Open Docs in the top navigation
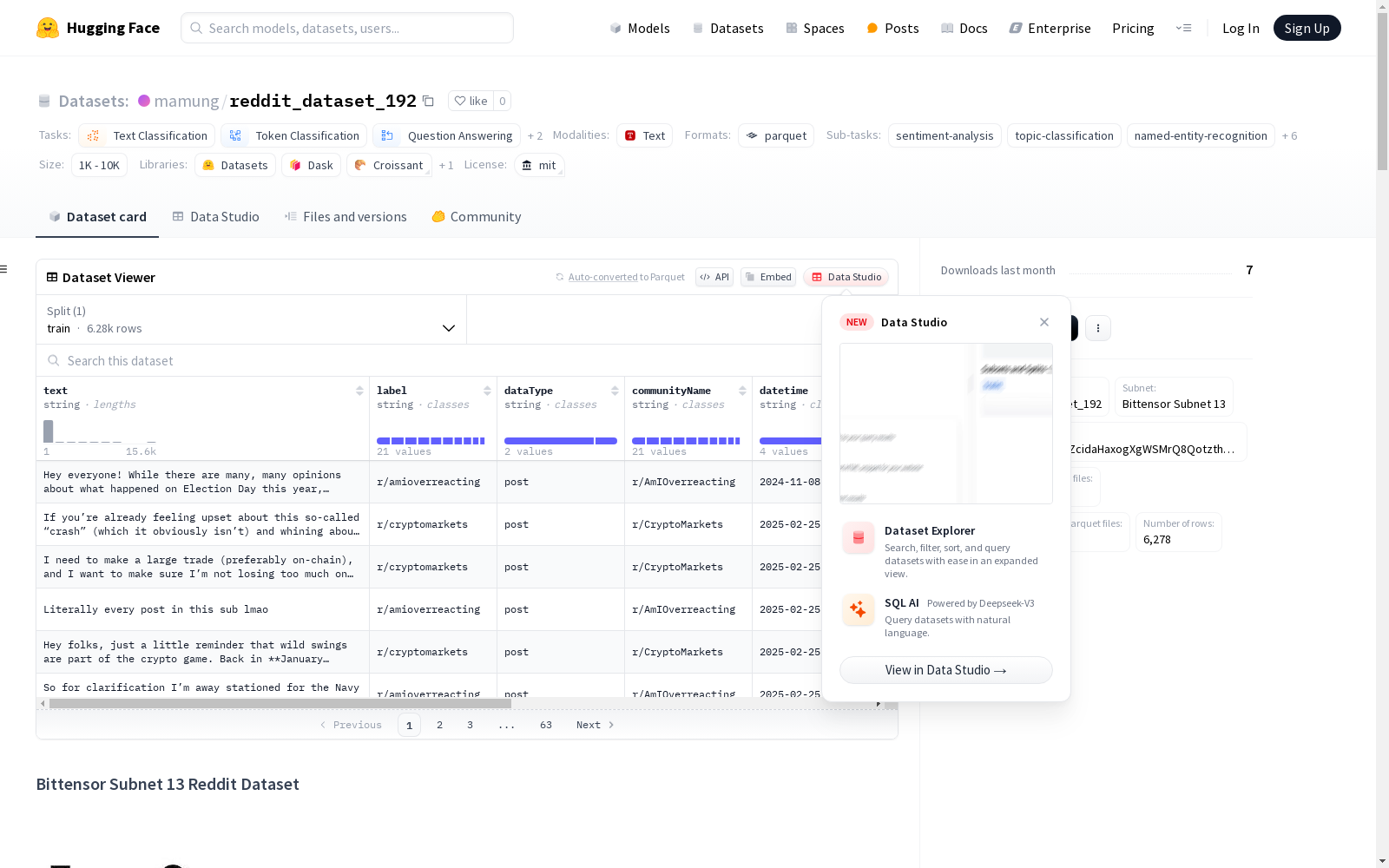Viewport: 1389px width, 868px height. point(964,28)
